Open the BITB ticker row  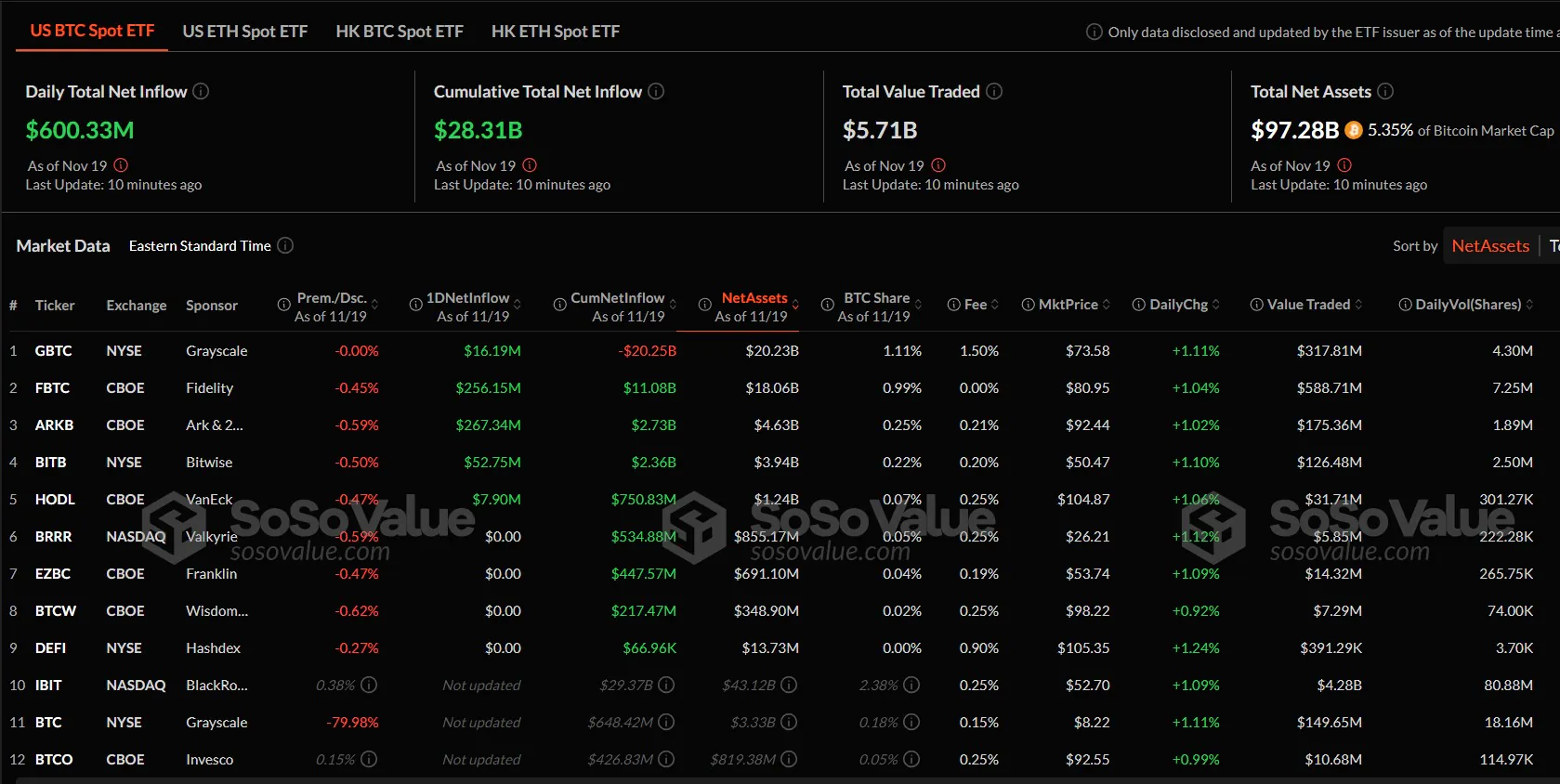(x=50, y=463)
